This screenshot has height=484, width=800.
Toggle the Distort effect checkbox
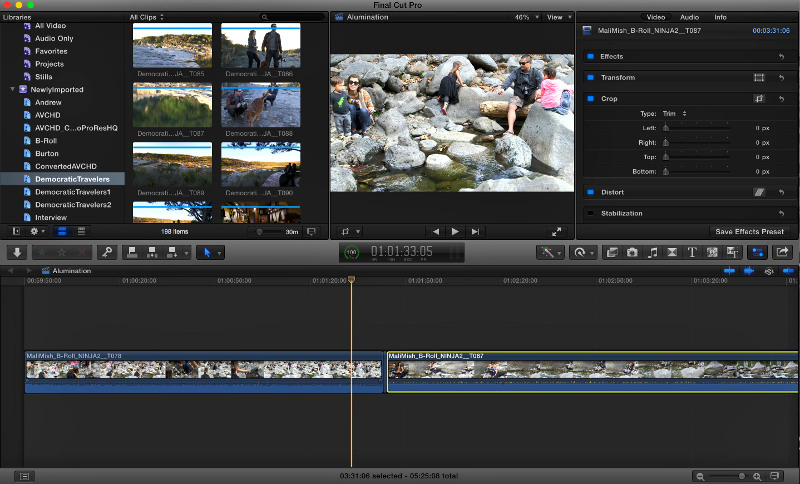tap(590, 191)
